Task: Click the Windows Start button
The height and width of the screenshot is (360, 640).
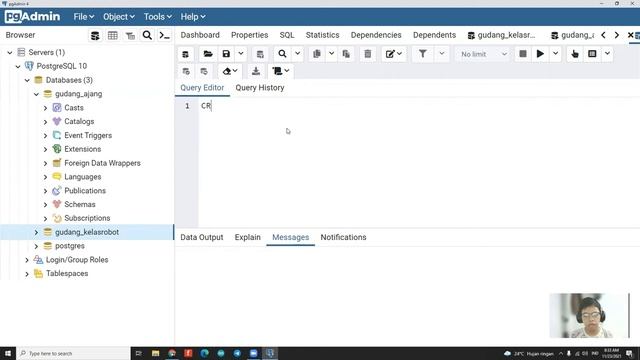Action: click(x=8, y=353)
